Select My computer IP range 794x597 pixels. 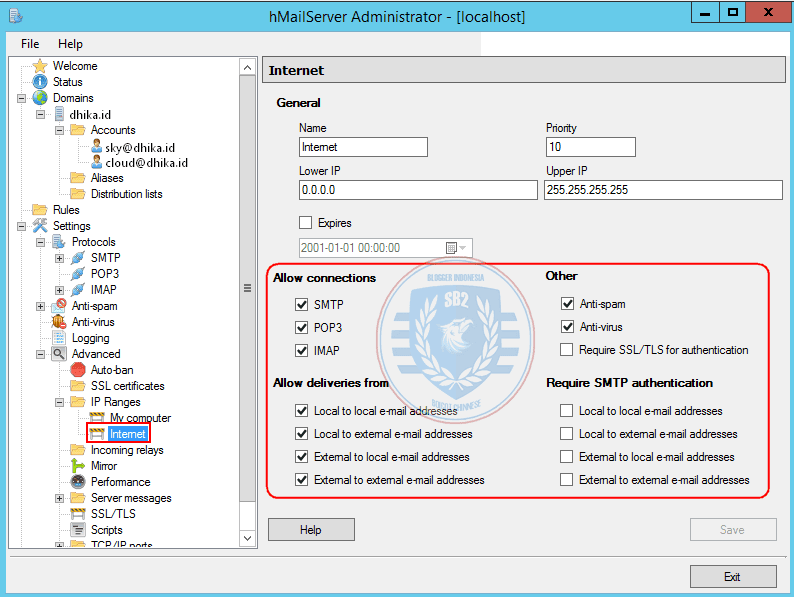coord(140,418)
